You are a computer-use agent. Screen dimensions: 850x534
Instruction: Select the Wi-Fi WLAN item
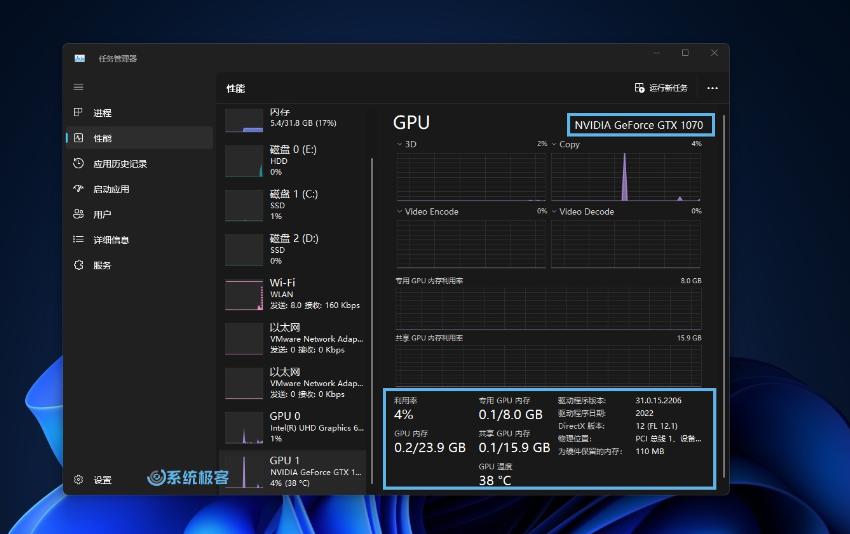click(293, 294)
